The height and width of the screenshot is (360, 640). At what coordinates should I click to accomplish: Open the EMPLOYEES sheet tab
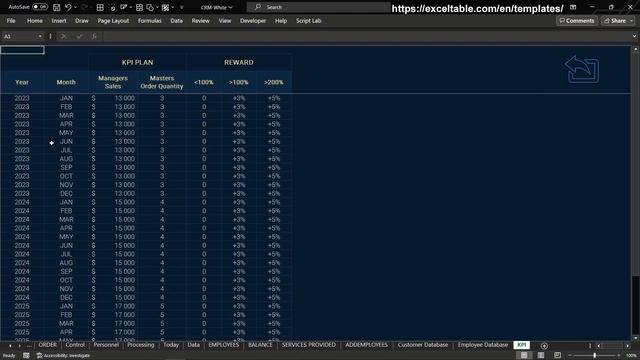point(224,345)
